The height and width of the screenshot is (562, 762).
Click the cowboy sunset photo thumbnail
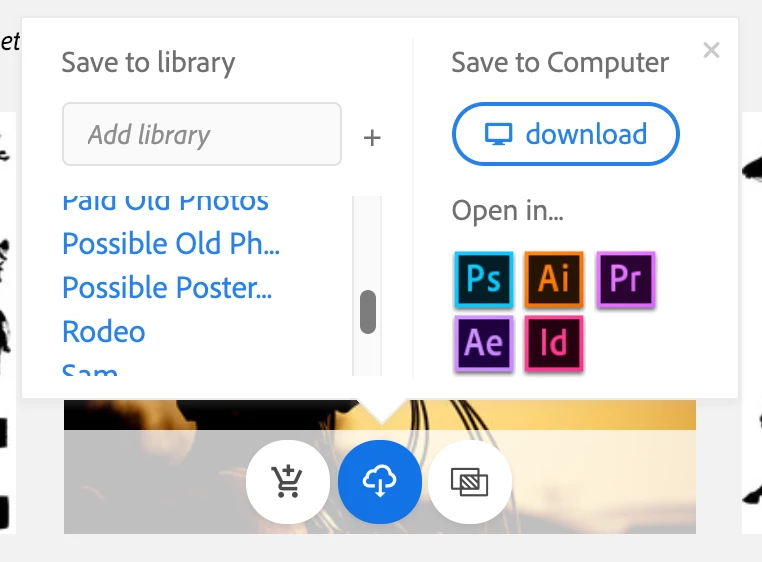380,467
